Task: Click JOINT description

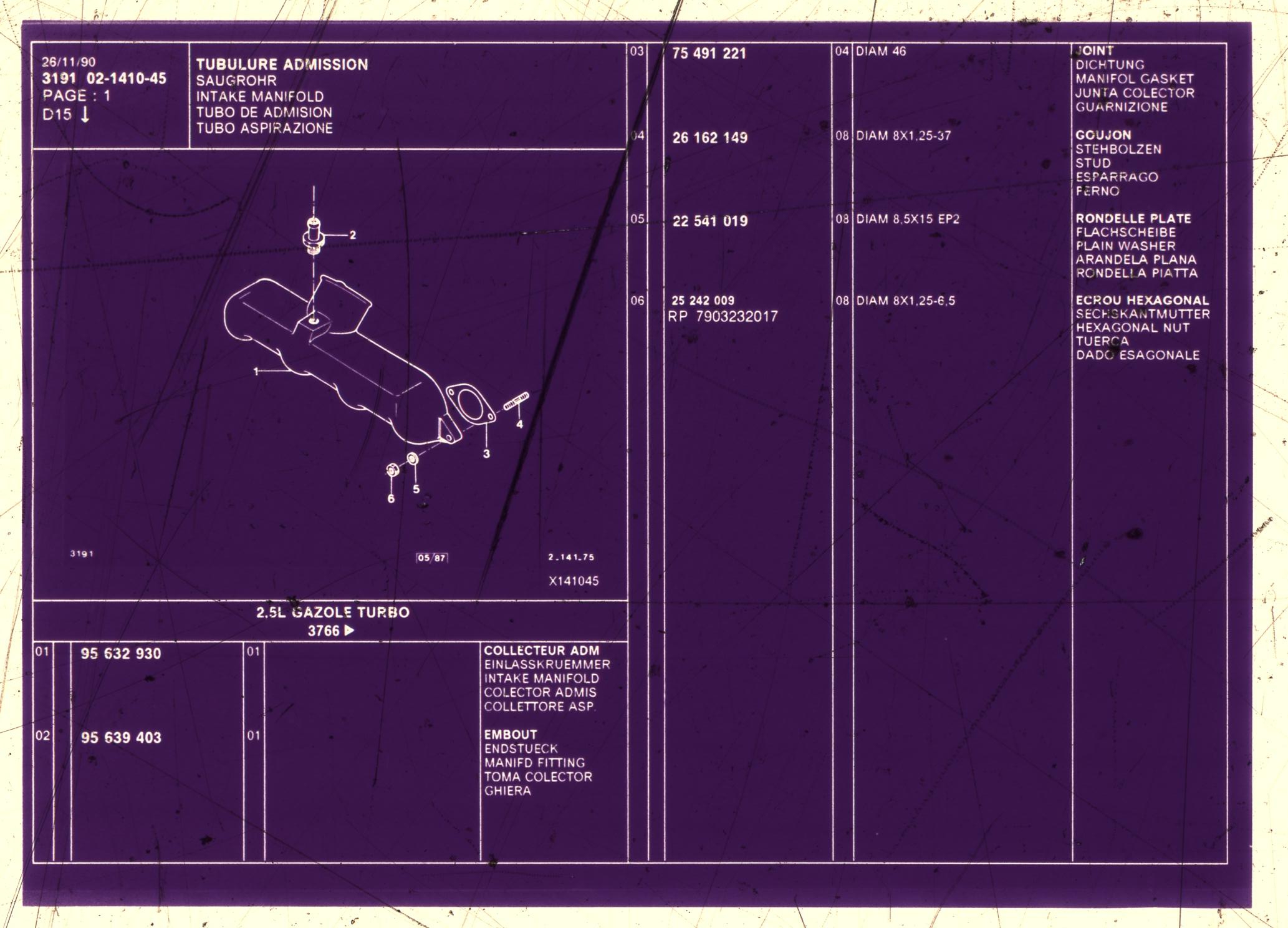Action: click(1095, 51)
